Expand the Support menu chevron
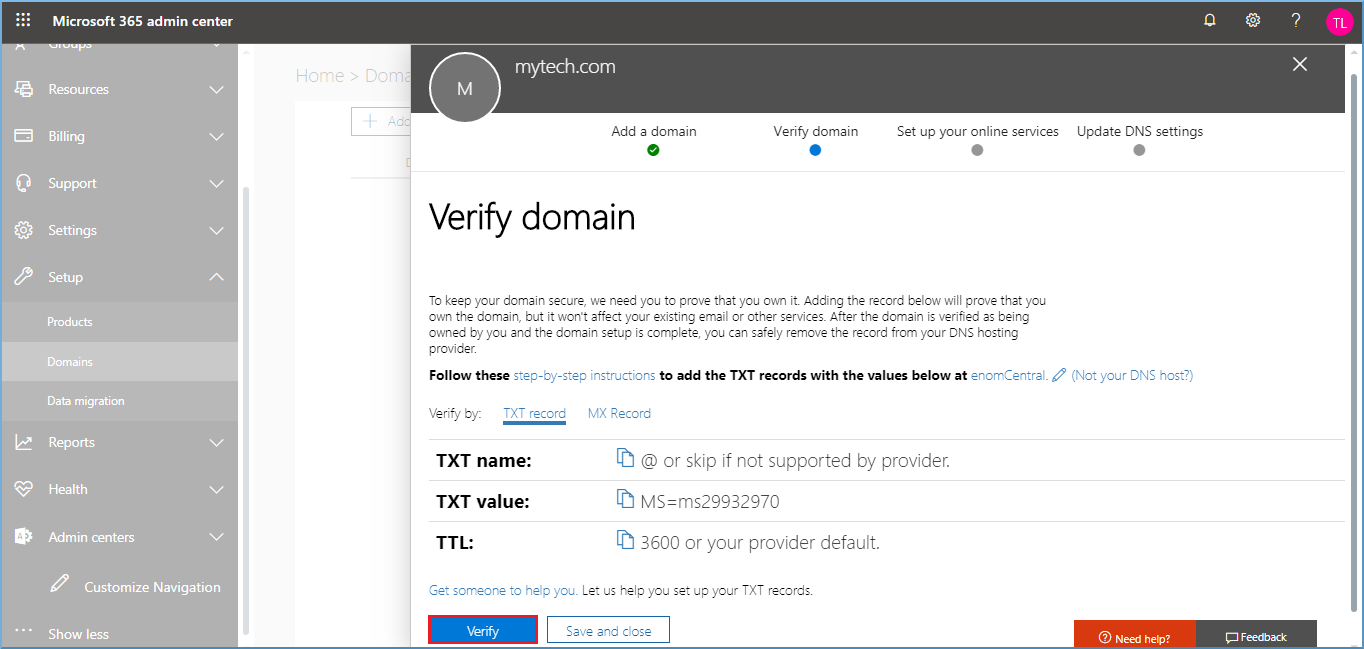 tap(216, 183)
